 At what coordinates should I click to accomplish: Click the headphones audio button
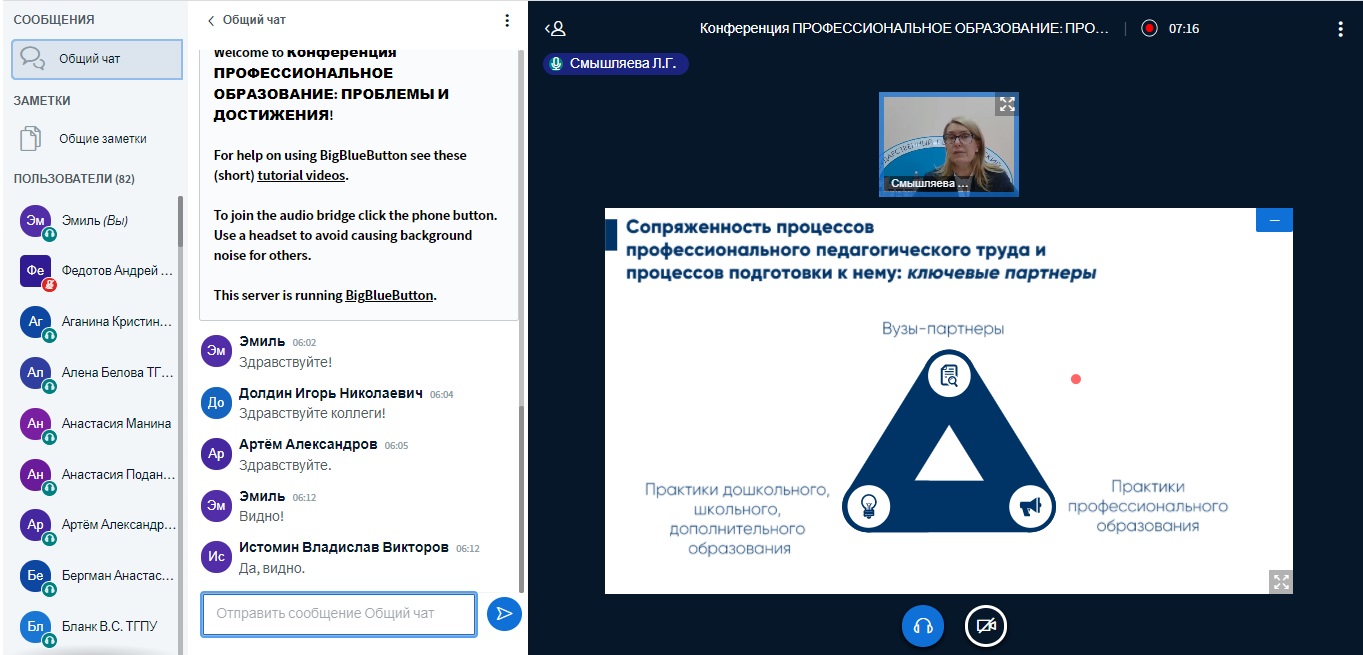tap(923, 626)
